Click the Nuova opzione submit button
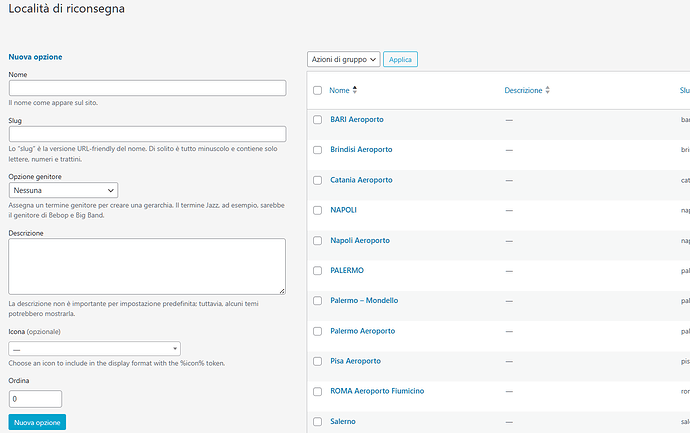Viewport: 690px width, 433px height. 37,423
